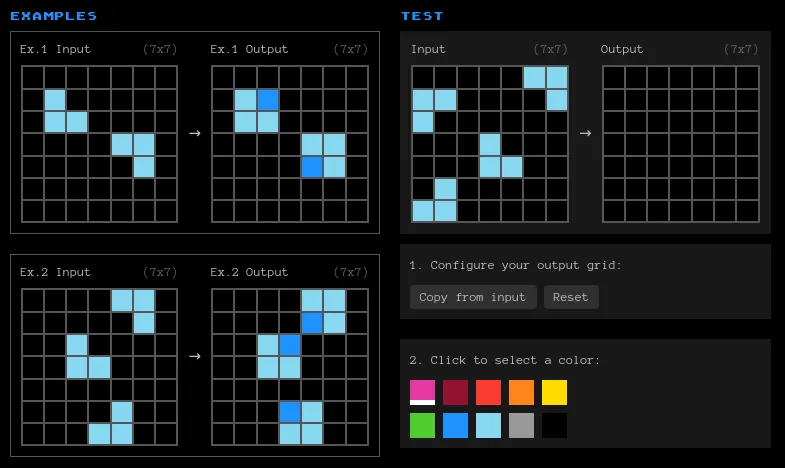Click the (7x7) size label beside Ex.2 Output
The width and height of the screenshot is (785, 468).
tap(350, 272)
